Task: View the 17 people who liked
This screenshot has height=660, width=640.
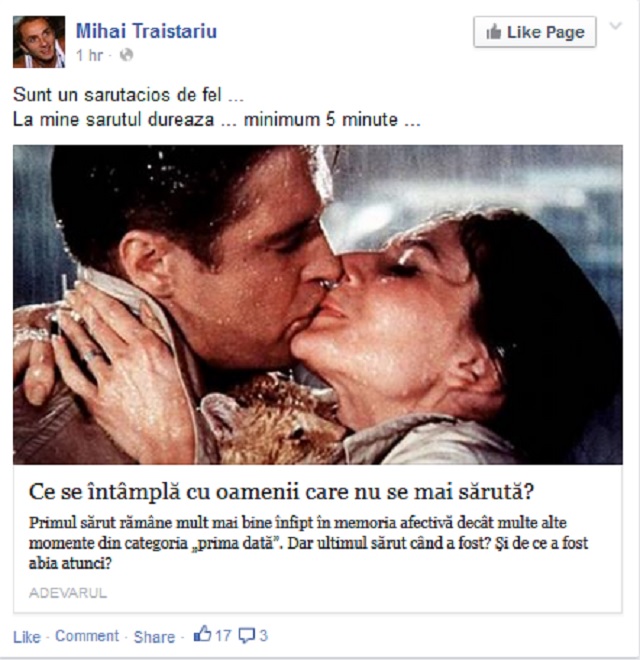Action: click(223, 635)
